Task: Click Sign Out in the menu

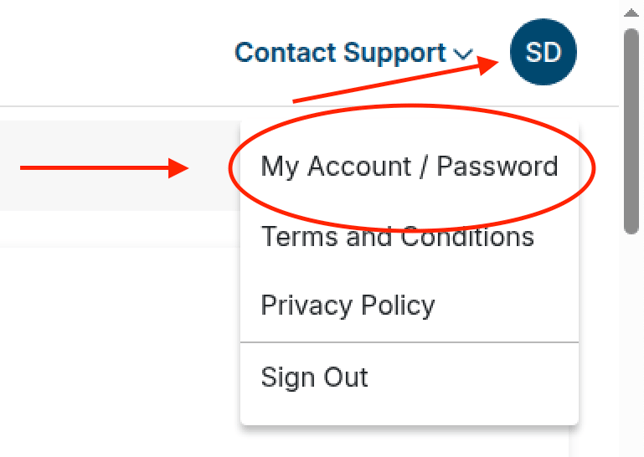Action: tap(314, 377)
